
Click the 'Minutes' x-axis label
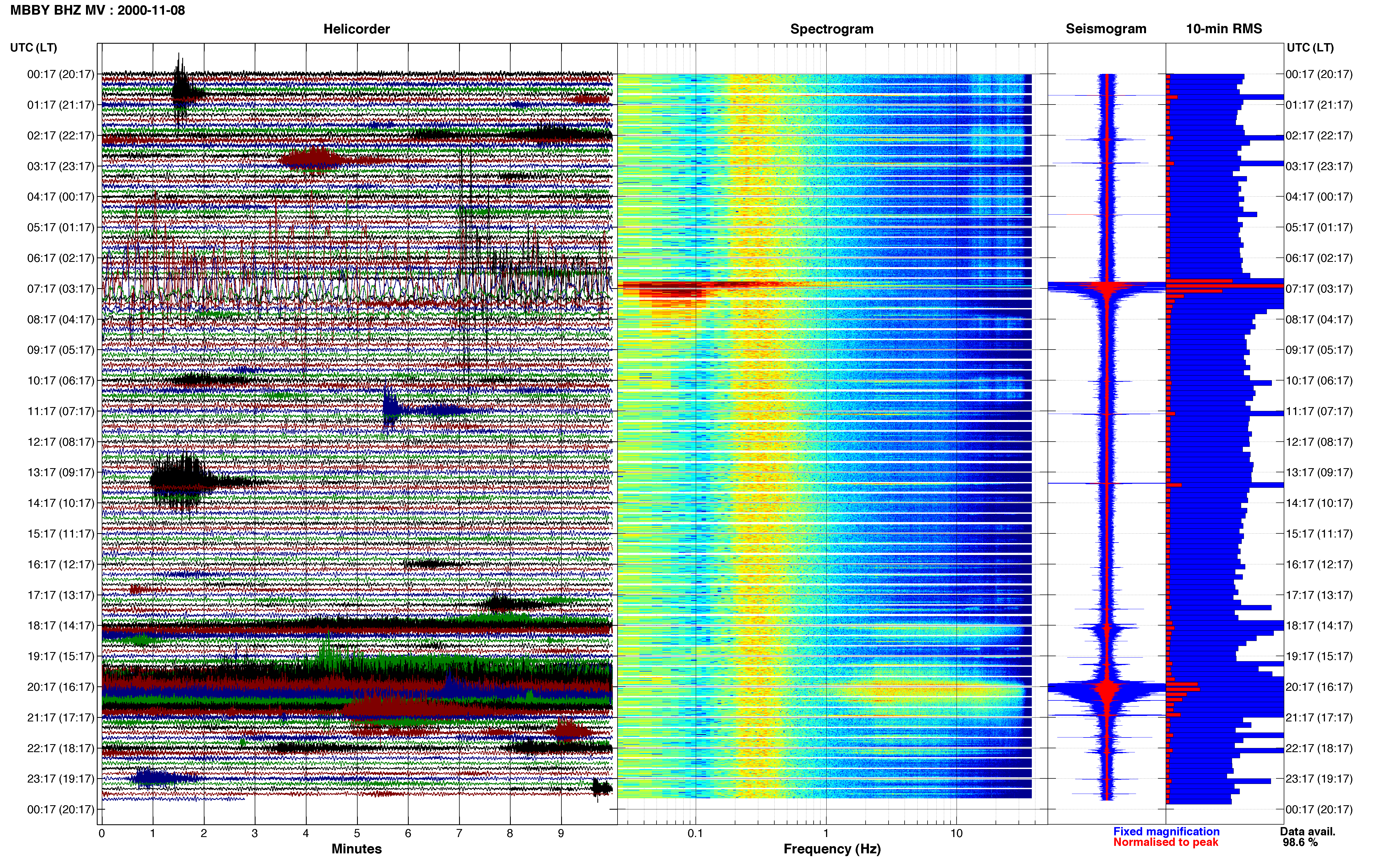click(x=356, y=848)
